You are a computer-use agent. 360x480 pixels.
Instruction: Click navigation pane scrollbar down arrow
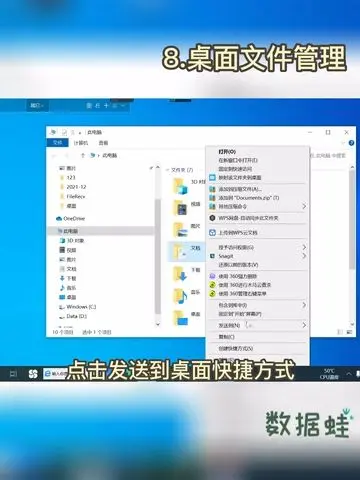click(158, 324)
